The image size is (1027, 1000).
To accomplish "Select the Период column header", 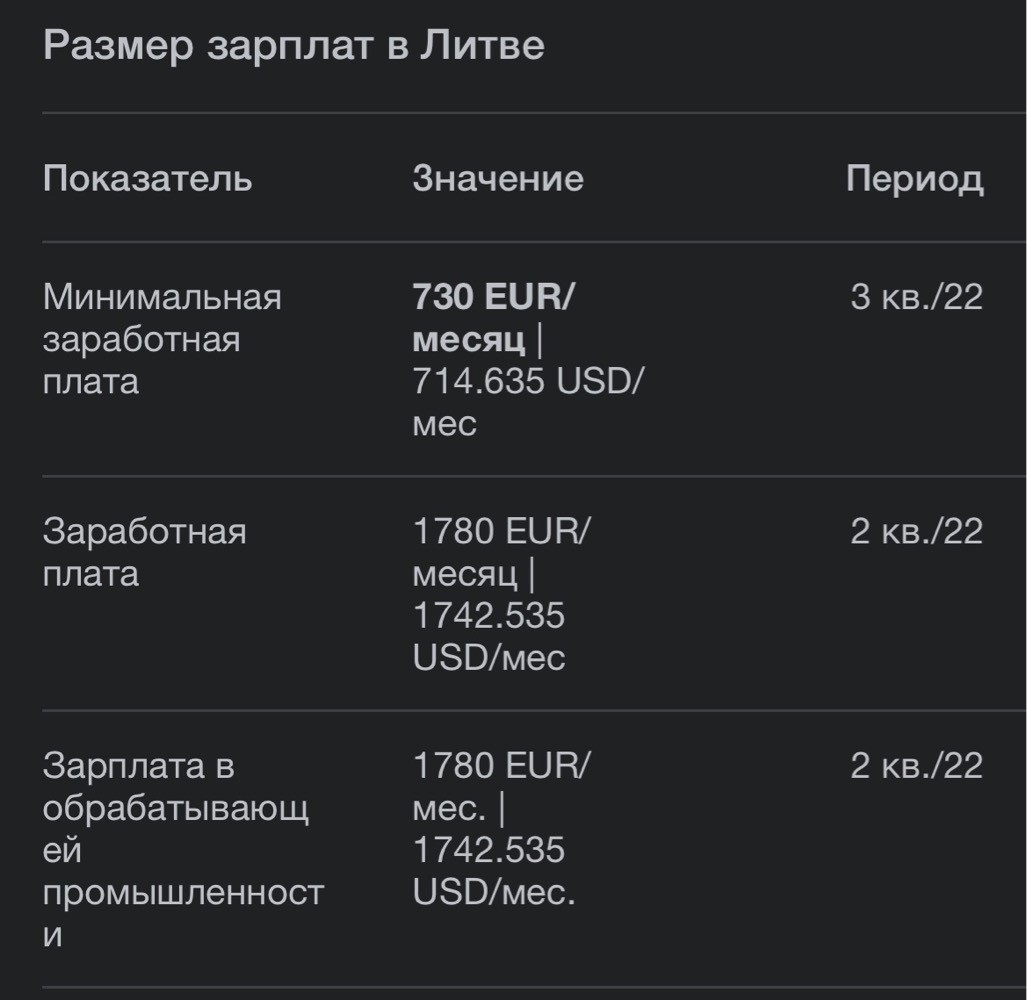I will (x=914, y=179).
